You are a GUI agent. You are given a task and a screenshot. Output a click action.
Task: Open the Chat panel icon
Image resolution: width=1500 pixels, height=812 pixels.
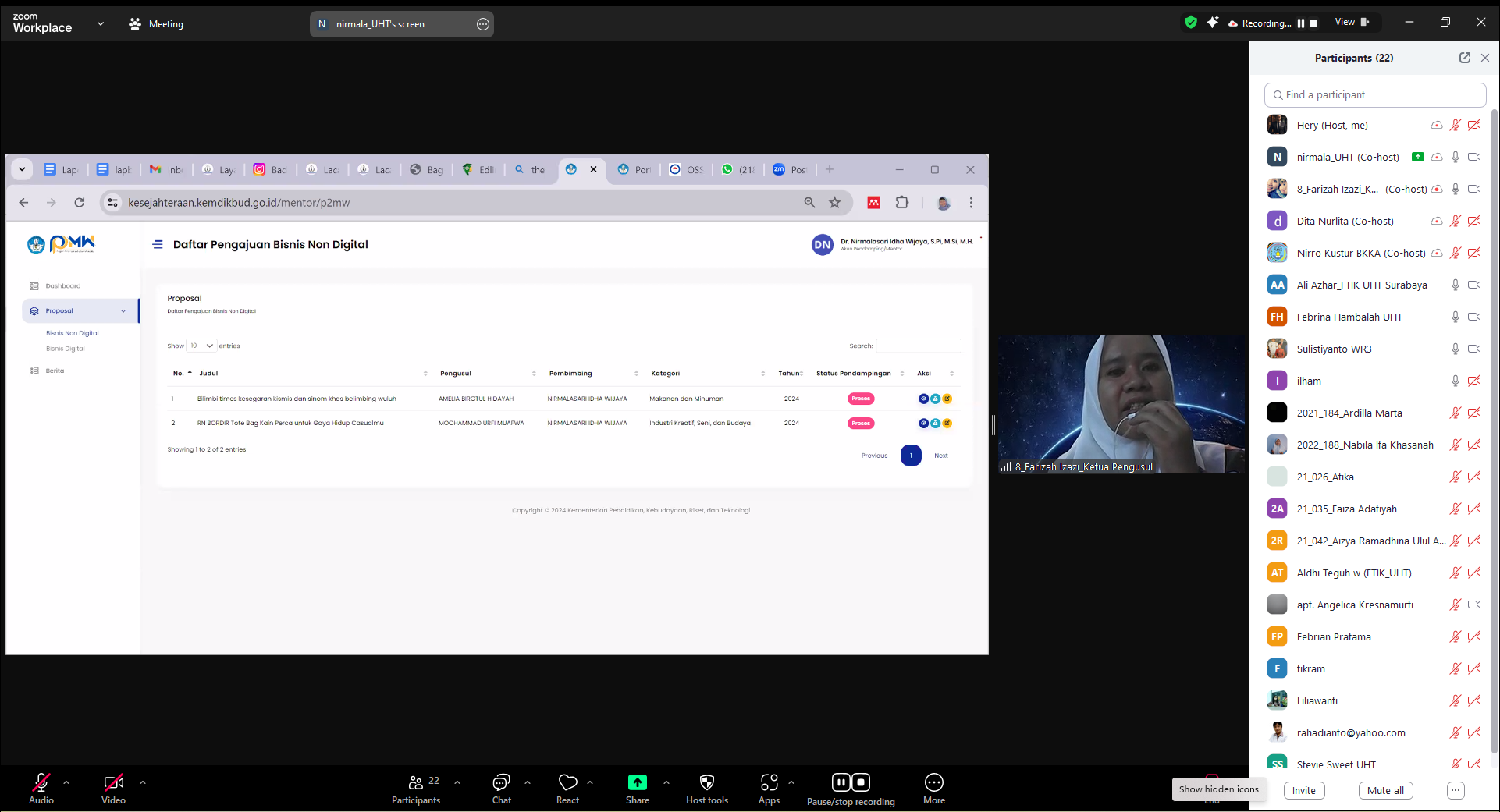501,782
